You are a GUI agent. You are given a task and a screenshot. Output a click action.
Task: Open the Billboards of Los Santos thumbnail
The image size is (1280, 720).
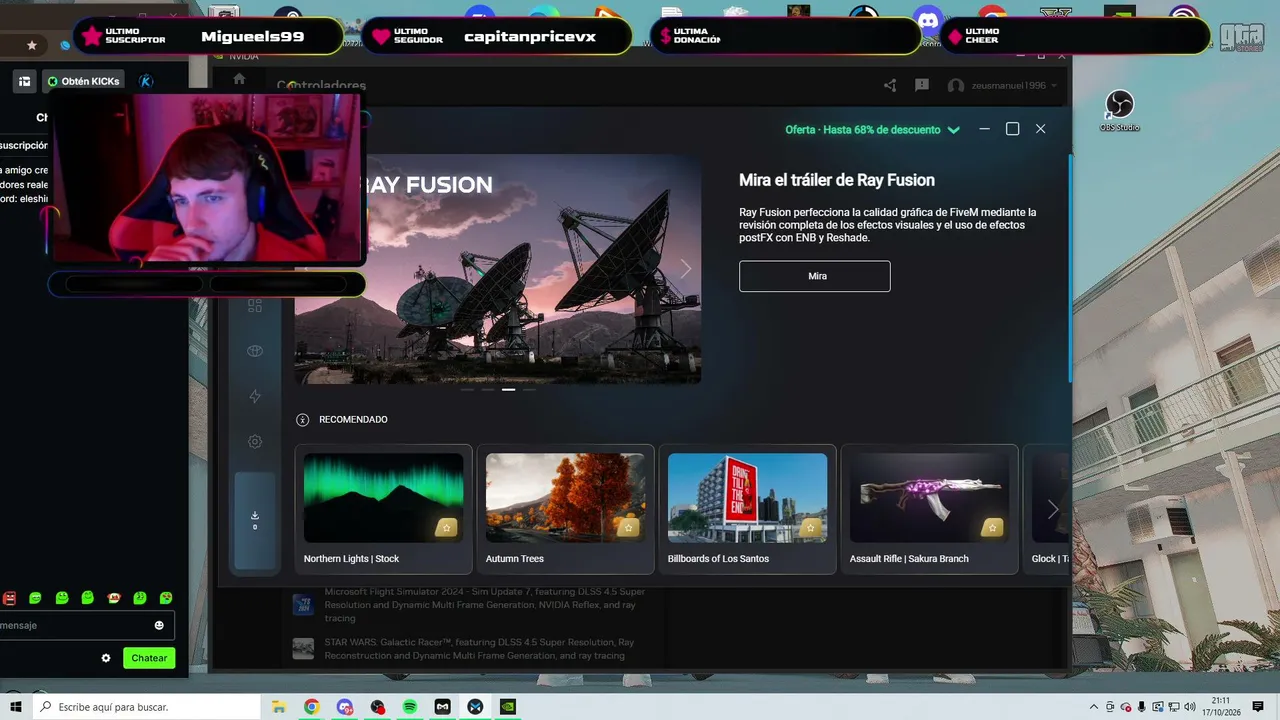[x=748, y=498]
